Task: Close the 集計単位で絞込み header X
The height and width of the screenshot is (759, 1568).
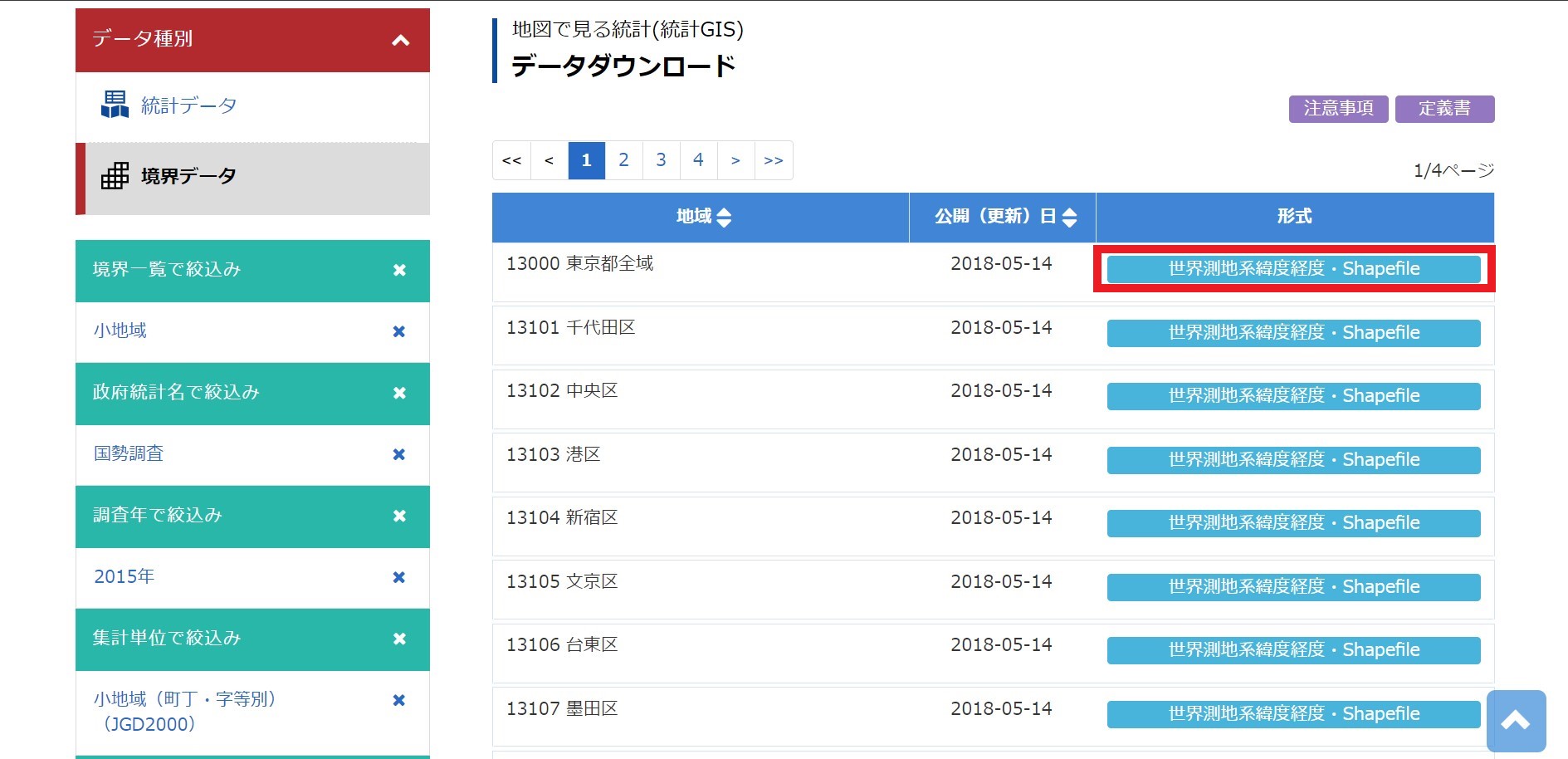Action: click(x=399, y=639)
